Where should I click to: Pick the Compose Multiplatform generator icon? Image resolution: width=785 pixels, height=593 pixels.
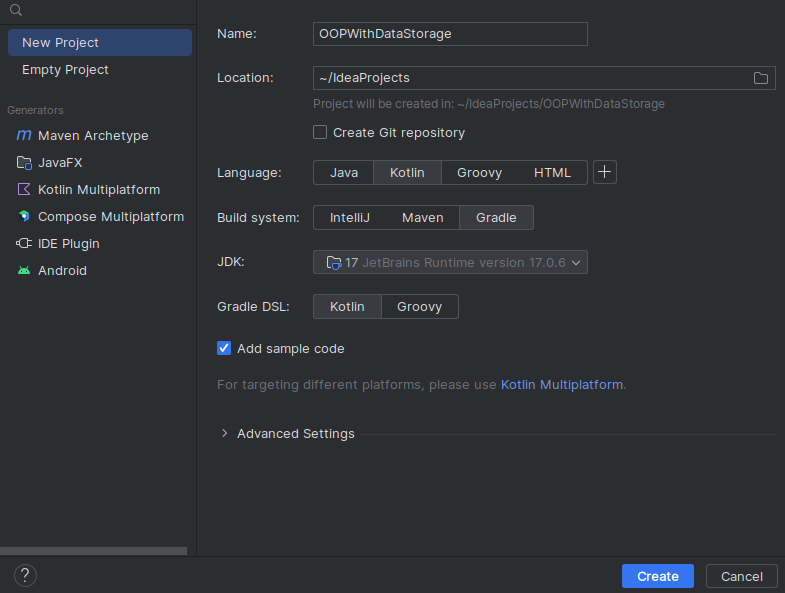coord(24,216)
